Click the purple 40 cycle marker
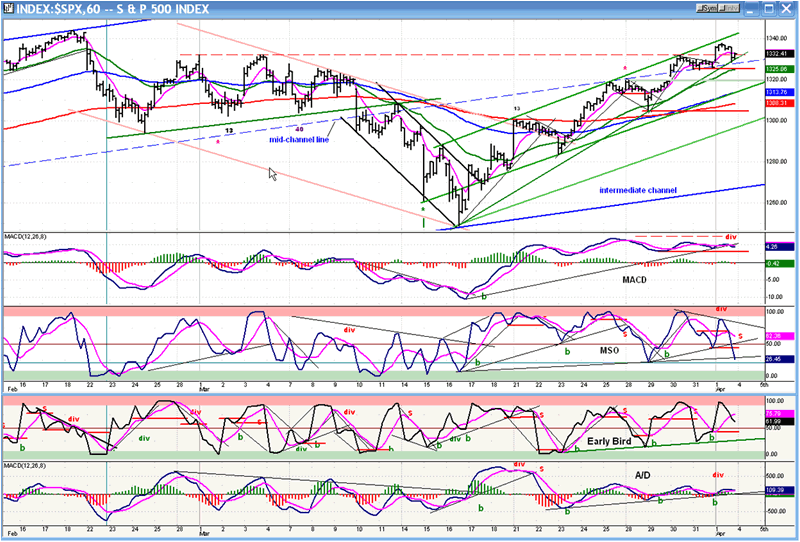The height and width of the screenshot is (542, 800). [x=299, y=129]
